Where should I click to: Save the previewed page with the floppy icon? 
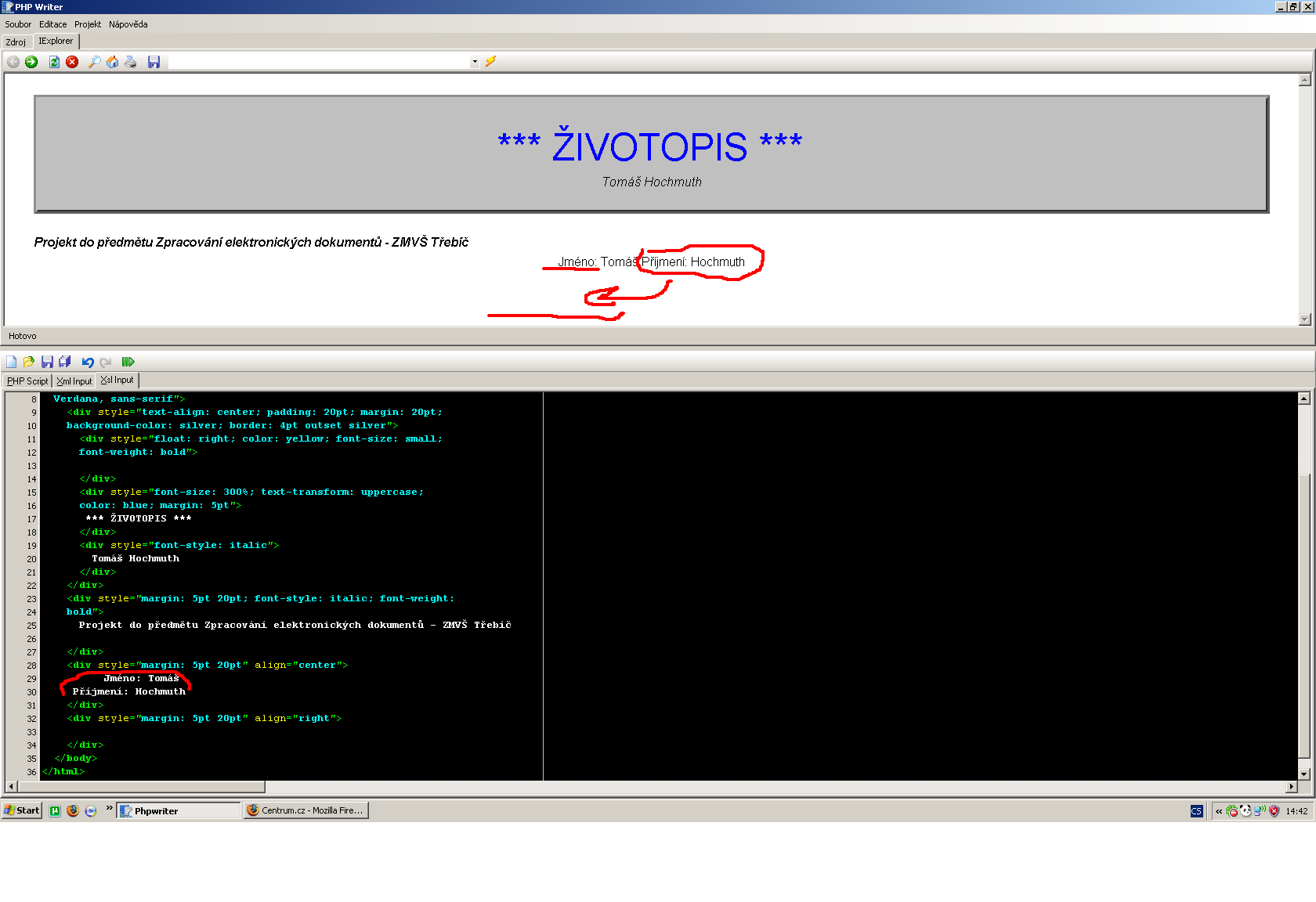coord(154,62)
